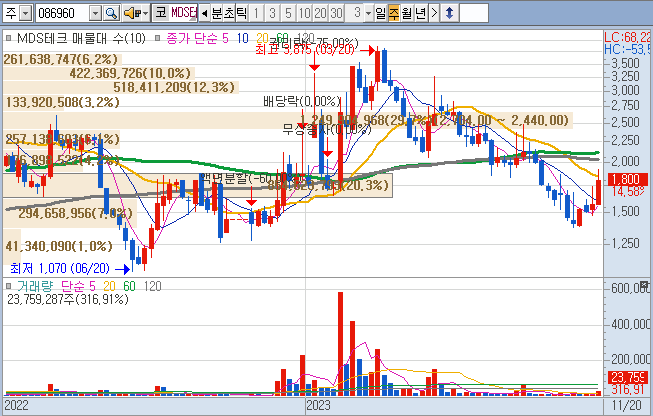Click the 422,369,726(10.0%) volume profile bar
The image size is (653, 416).
pos(99,73)
